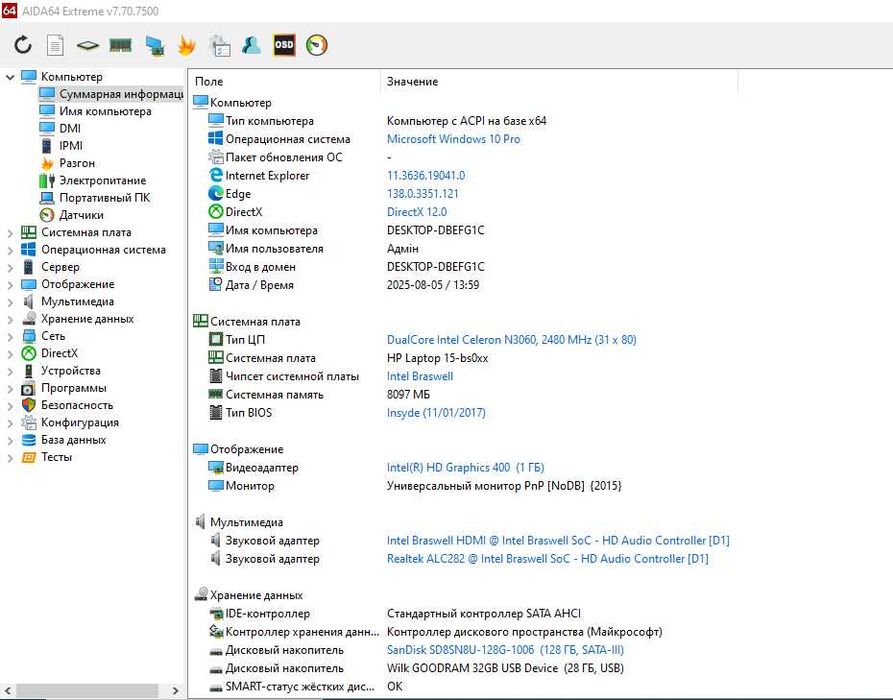Viewport: 893px width, 700px height.
Task: Open the Электропитание tree item
Action: pos(93,181)
